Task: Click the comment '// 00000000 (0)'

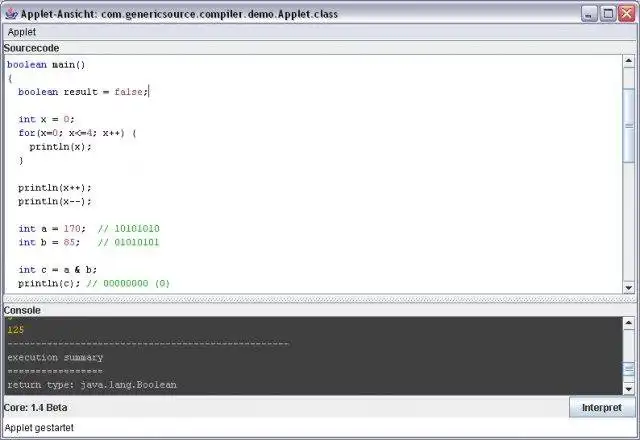Action: (128, 283)
